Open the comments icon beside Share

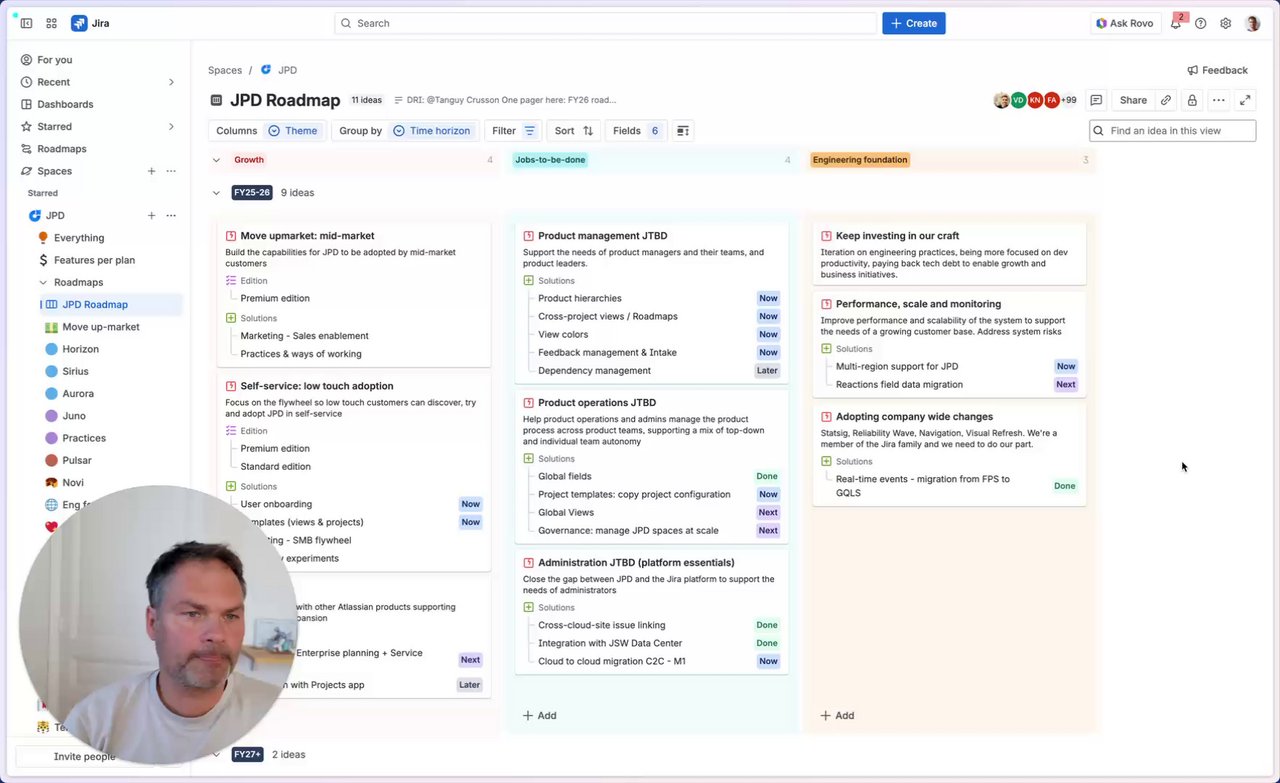(1096, 100)
